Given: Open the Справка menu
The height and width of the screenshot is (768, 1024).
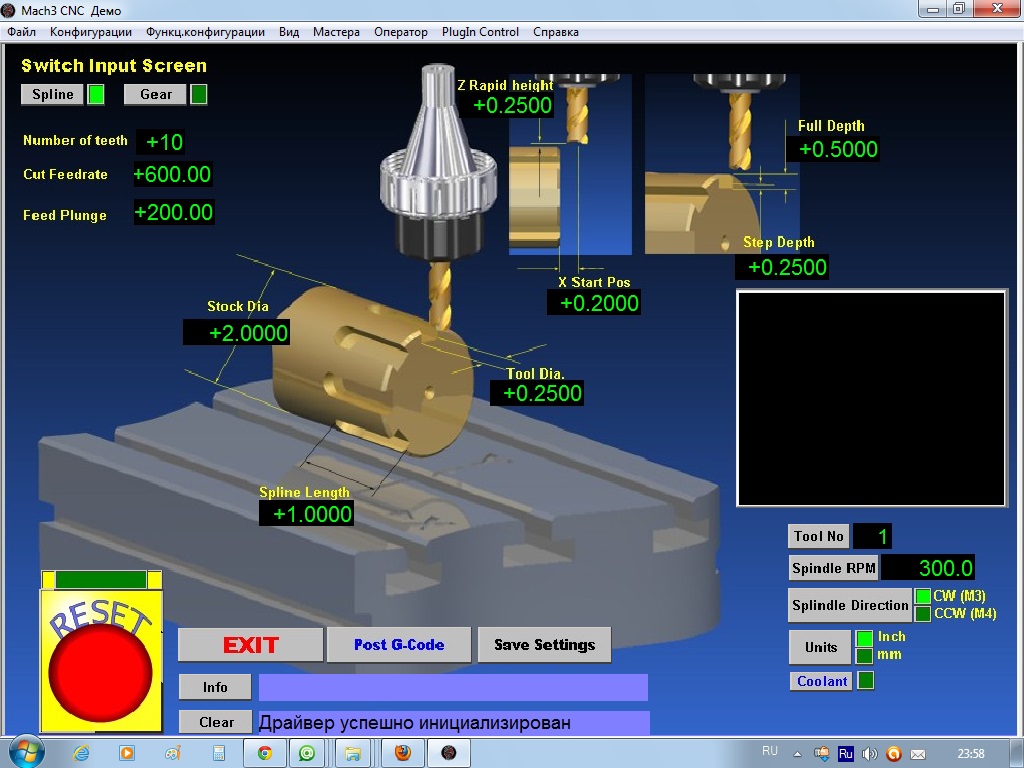Looking at the screenshot, I should (x=555, y=32).
